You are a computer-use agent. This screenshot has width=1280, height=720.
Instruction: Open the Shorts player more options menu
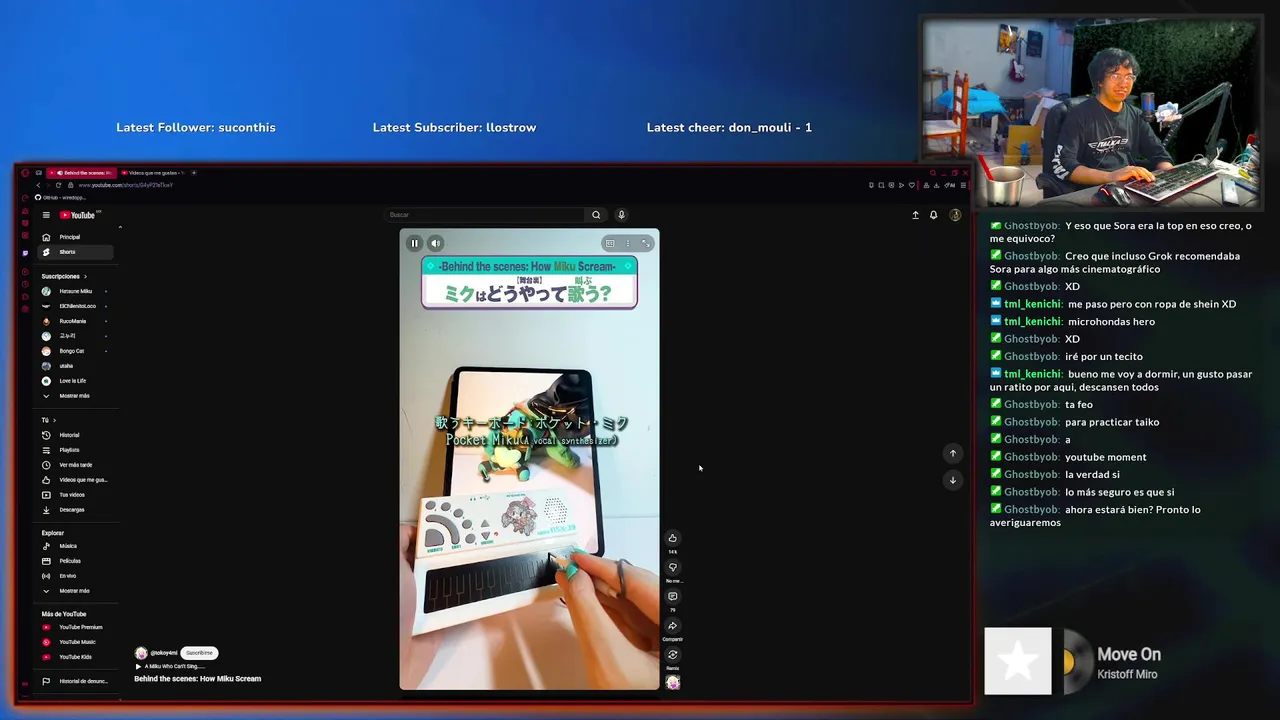(x=628, y=243)
